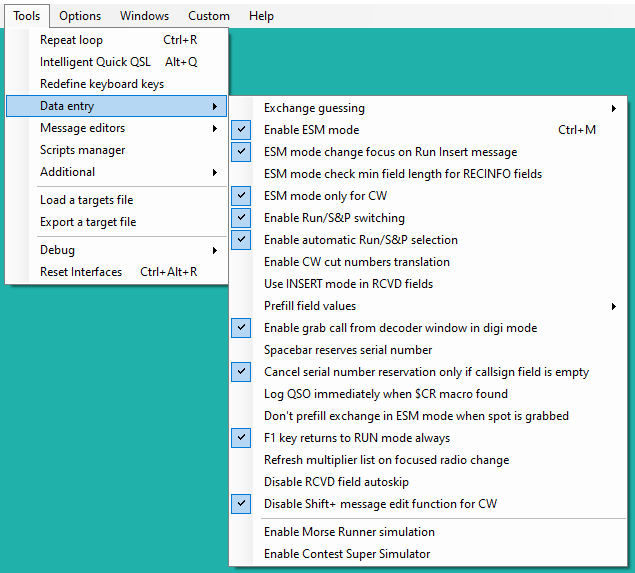Open the Options menu
The height and width of the screenshot is (573, 635).
[80, 16]
